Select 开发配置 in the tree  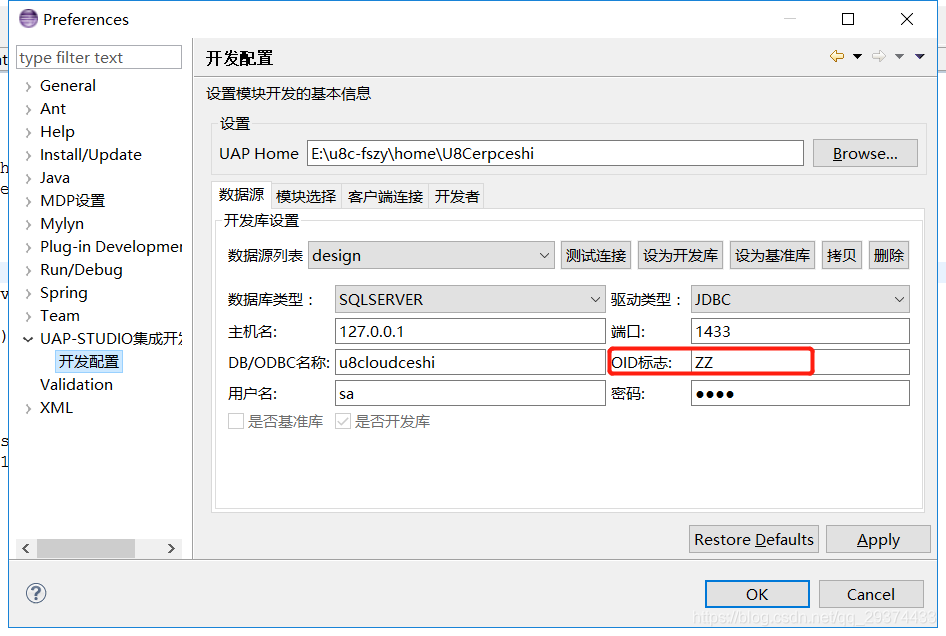[x=89, y=361]
